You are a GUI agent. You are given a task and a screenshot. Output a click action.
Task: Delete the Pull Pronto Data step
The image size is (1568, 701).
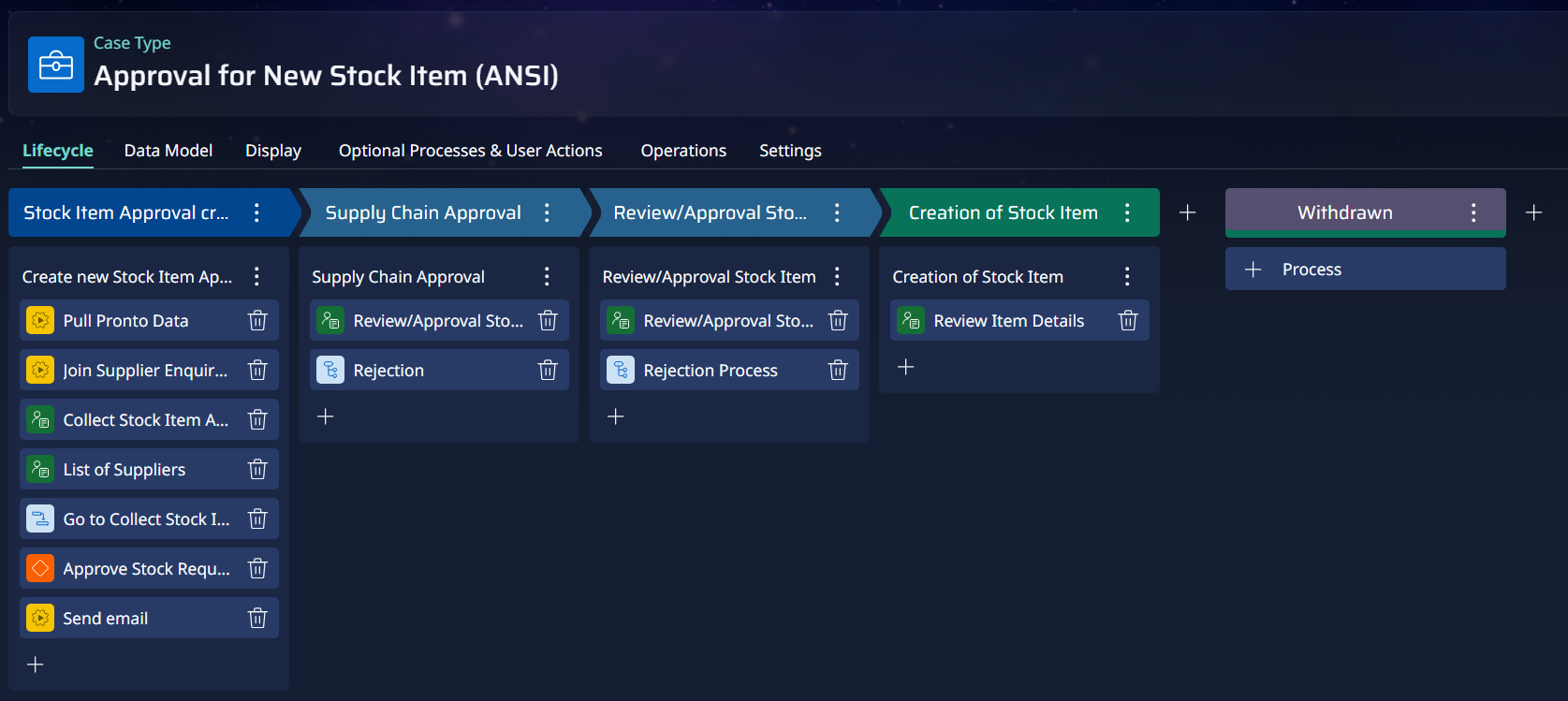(x=257, y=321)
